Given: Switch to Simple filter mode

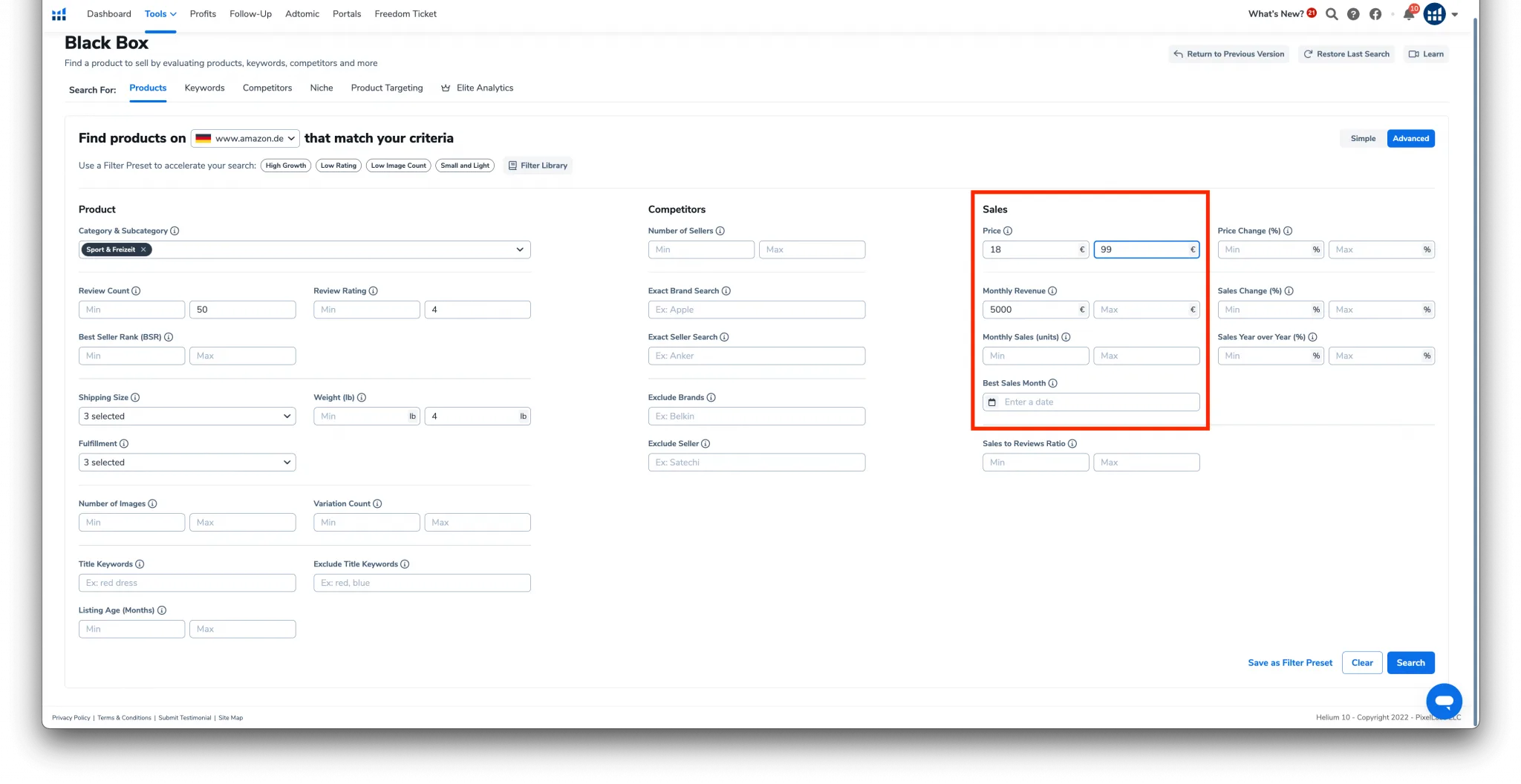Looking at the screenshot, I should (1363, 139).
